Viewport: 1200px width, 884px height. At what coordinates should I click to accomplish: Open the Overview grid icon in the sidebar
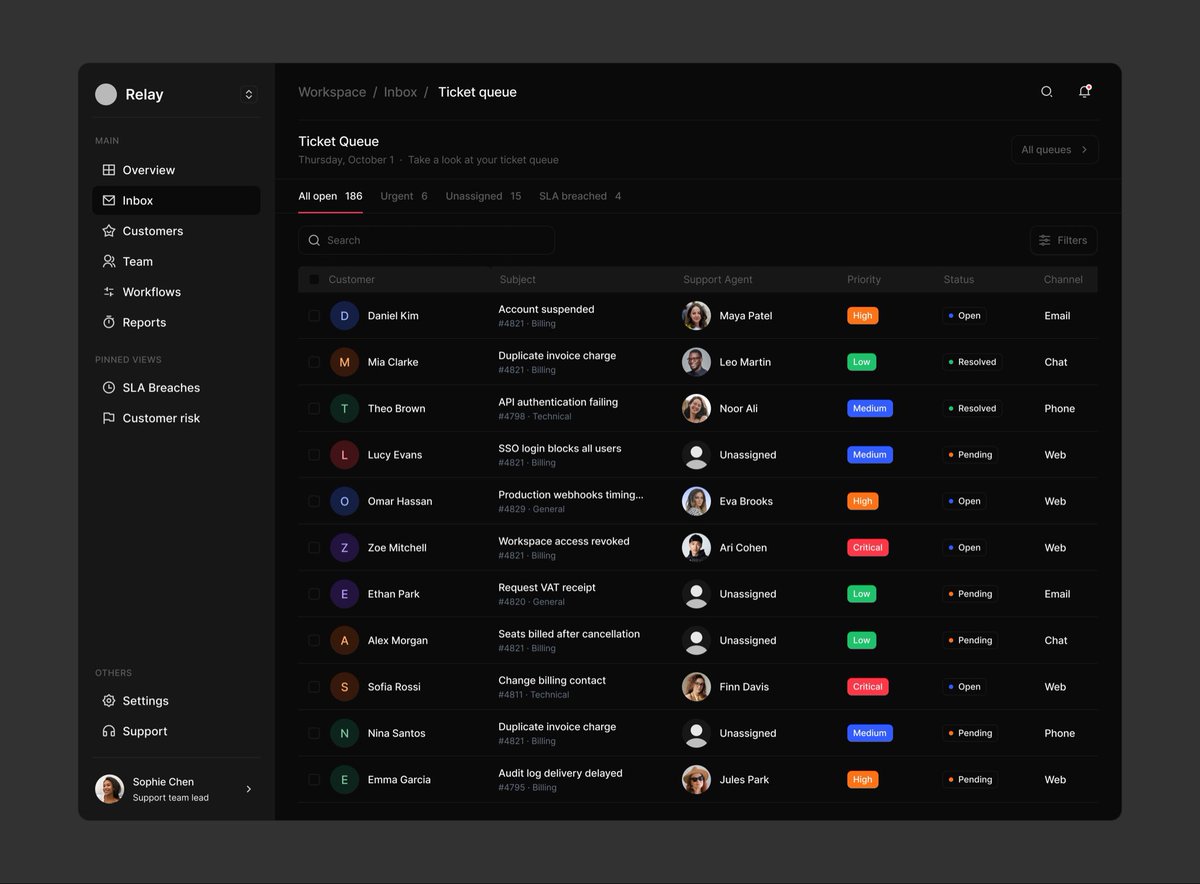point(109,170)
